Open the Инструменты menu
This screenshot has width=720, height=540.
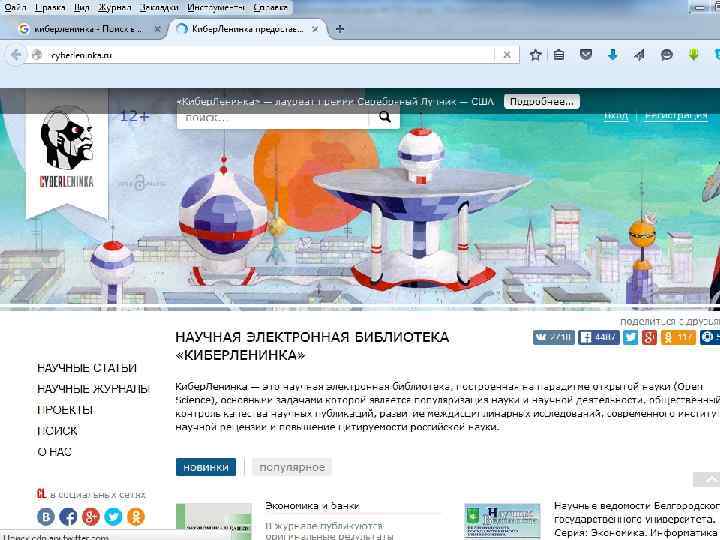tap(216, 7)
